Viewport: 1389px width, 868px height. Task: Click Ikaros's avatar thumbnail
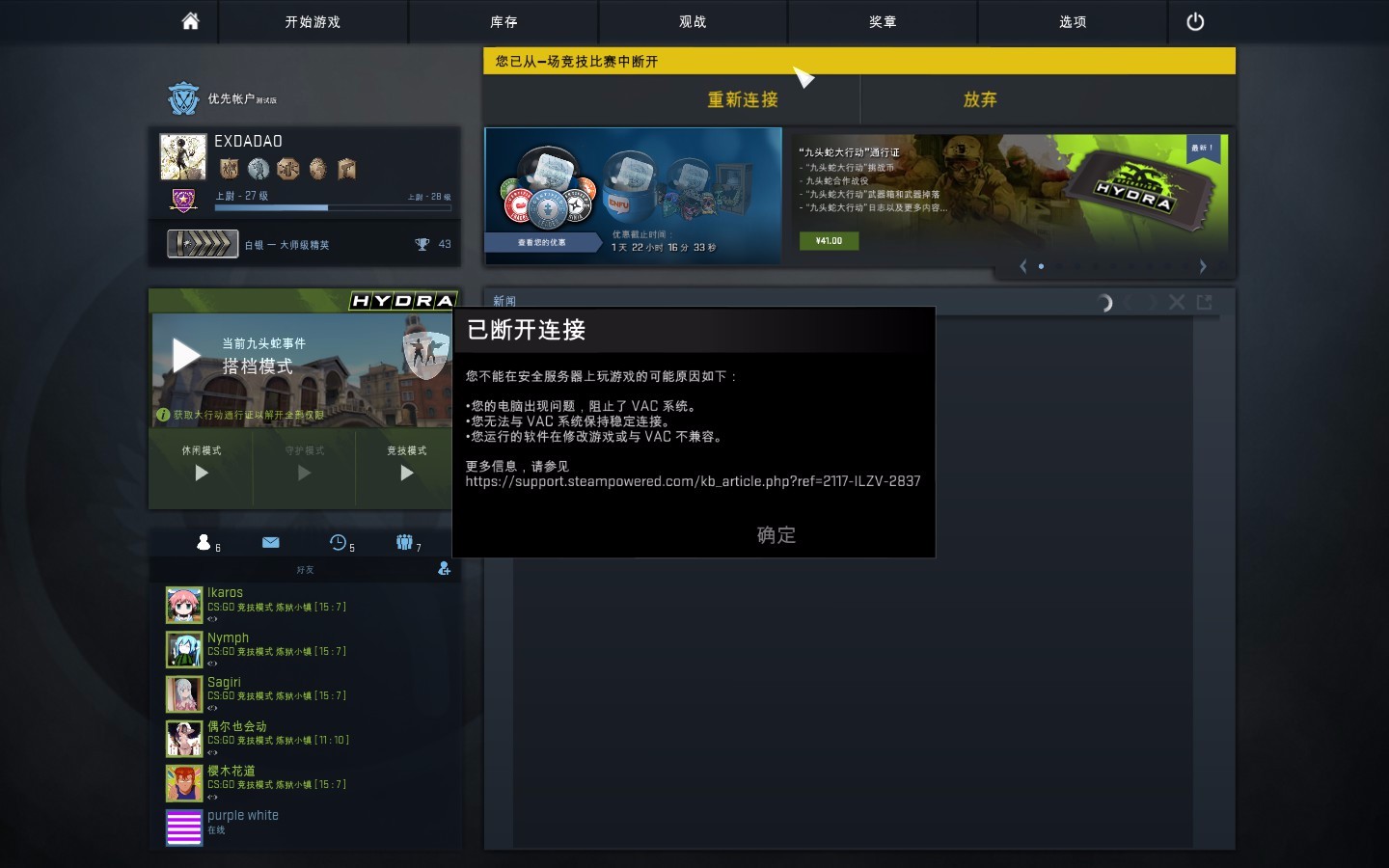click(x=183, y=605)
